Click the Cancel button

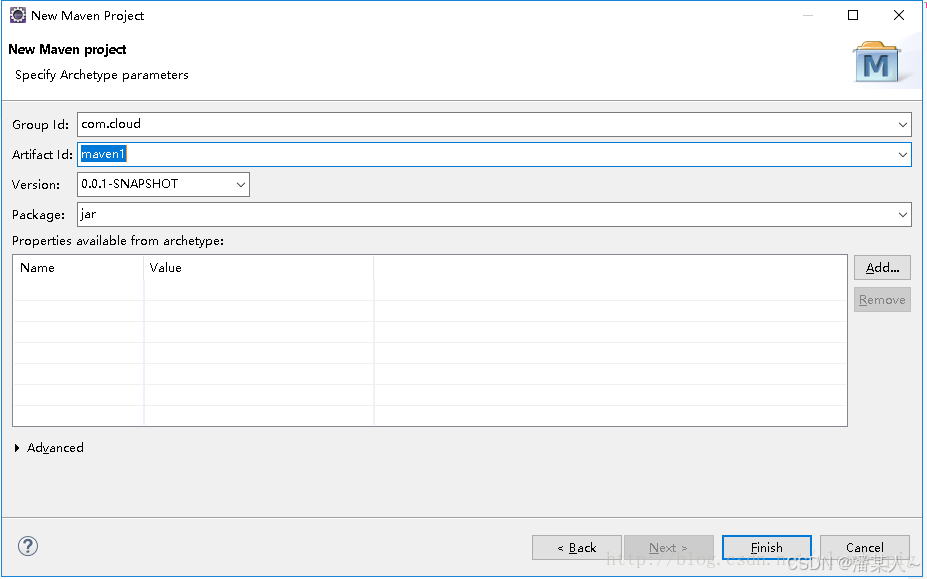[864, 548]
